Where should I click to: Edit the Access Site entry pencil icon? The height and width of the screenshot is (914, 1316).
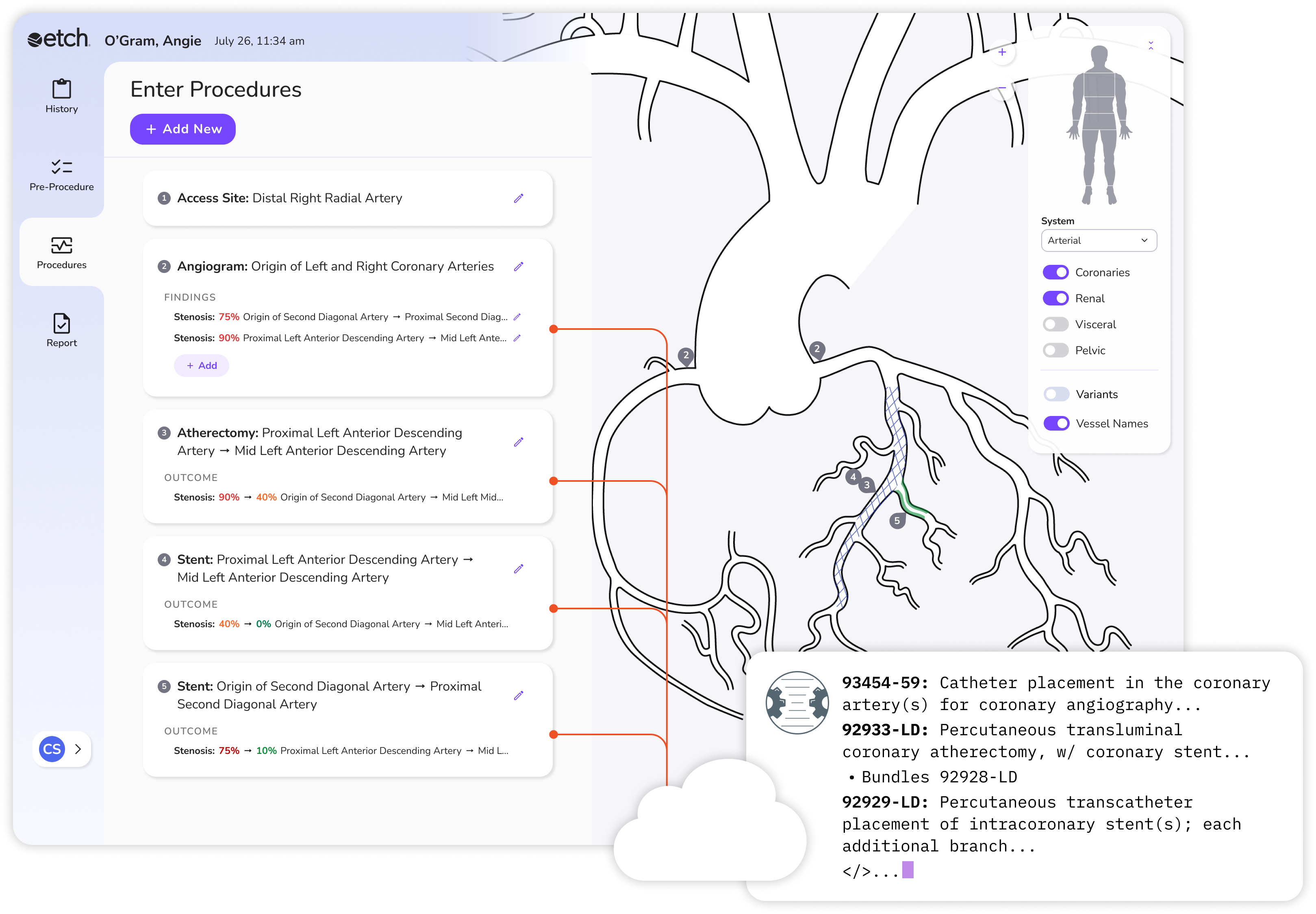[519, 198]
